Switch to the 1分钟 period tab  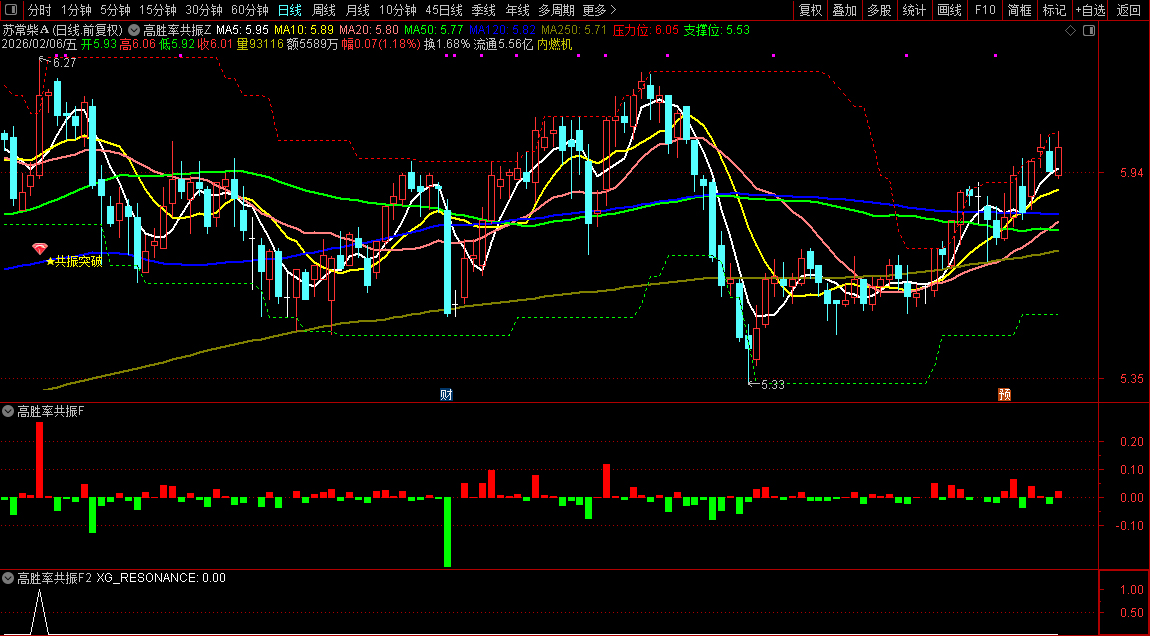coord(76,10)
